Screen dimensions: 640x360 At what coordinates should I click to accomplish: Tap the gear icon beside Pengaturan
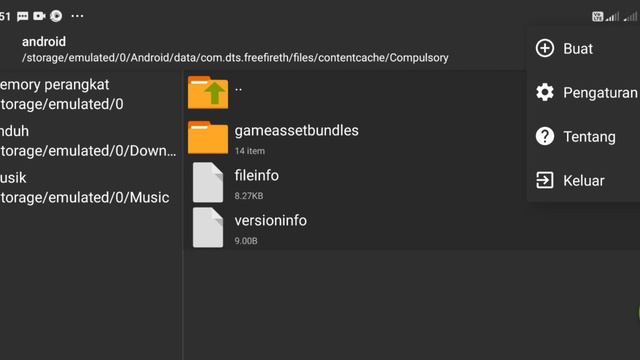pos(544,92)
